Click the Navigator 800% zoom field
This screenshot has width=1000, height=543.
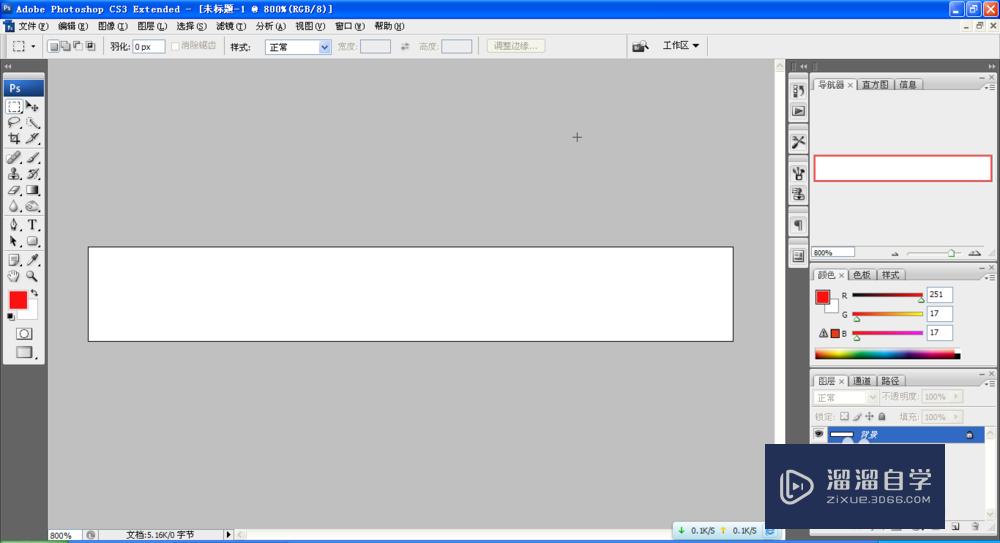(833, 253)
